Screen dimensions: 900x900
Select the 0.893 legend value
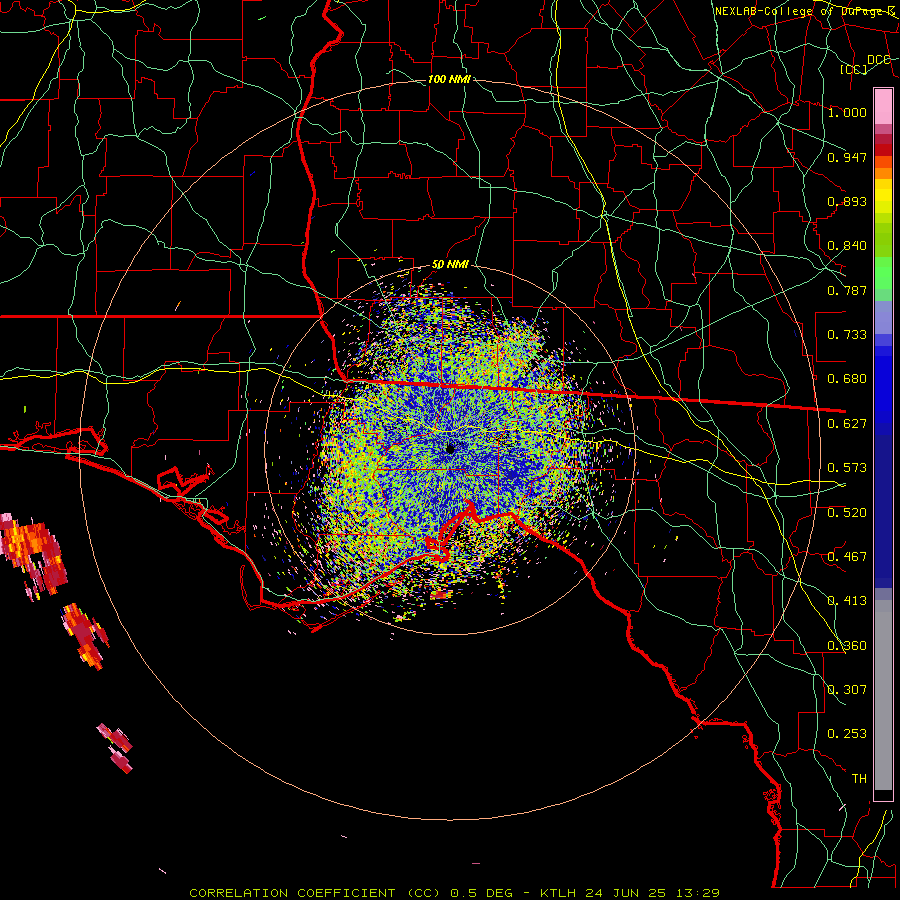[x=847, y=201]
